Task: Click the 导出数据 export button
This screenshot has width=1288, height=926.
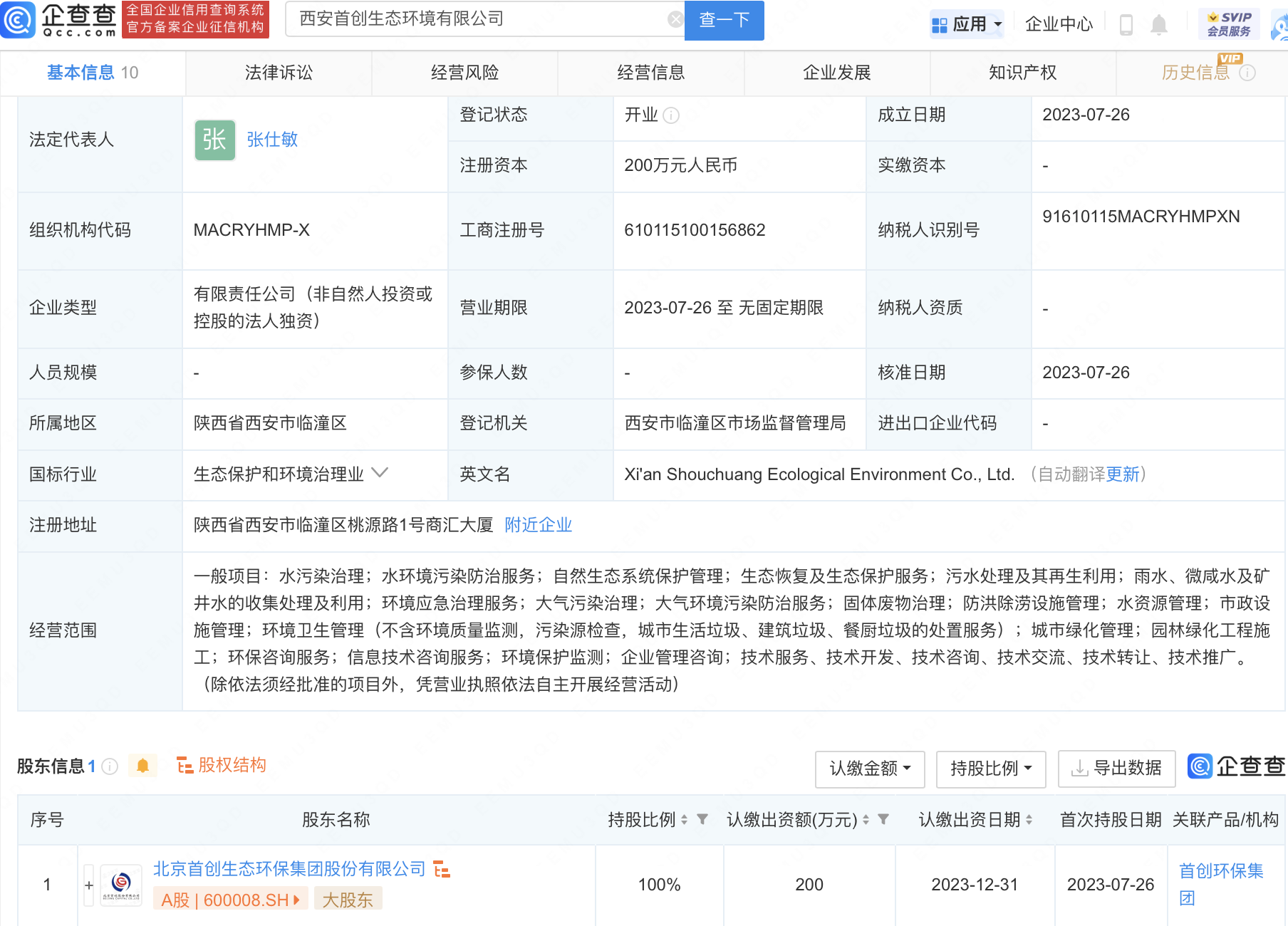Action: click(1116, 769)
